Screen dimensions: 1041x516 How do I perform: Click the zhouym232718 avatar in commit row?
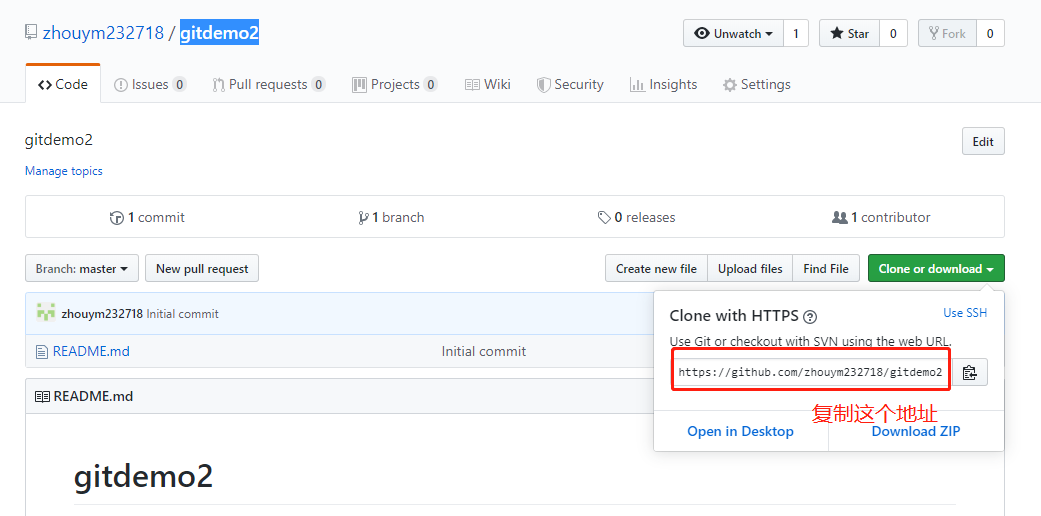[x=46, y=313]
